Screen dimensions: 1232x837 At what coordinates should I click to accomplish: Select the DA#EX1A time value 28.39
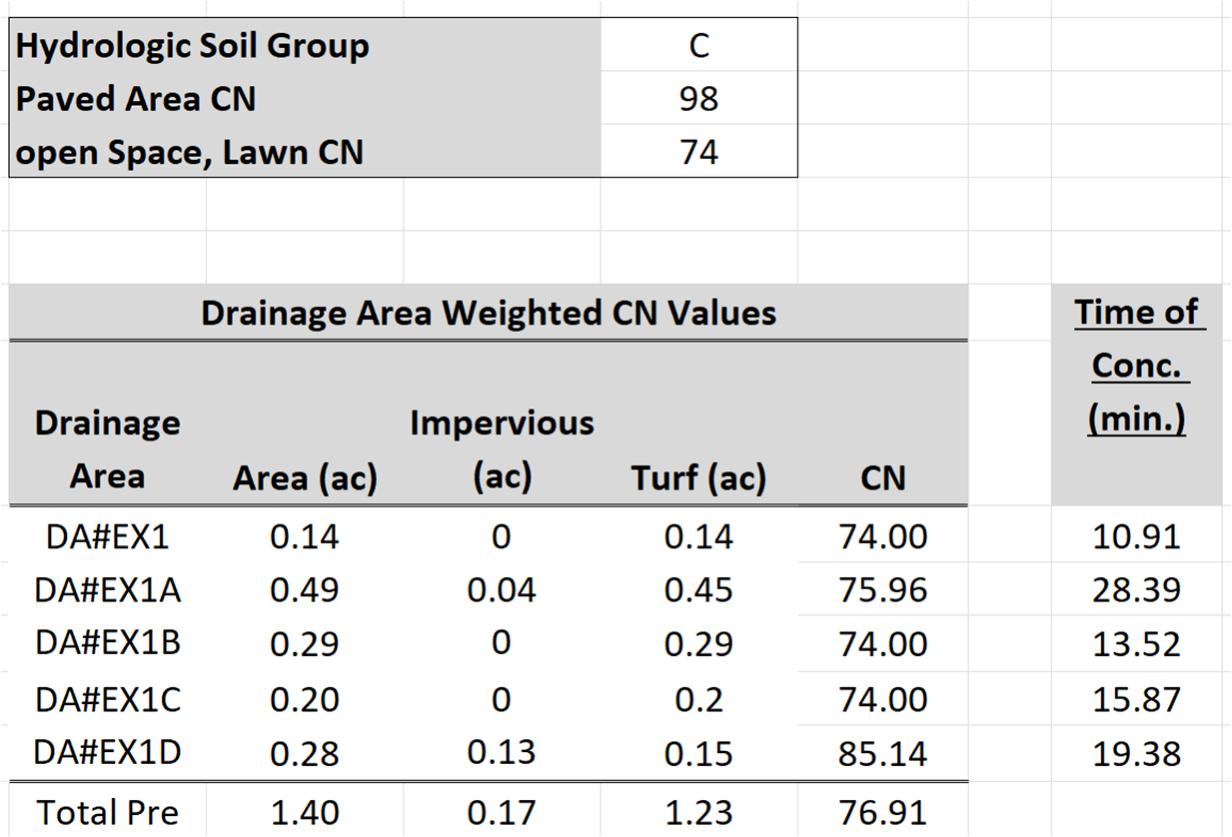1137,590
